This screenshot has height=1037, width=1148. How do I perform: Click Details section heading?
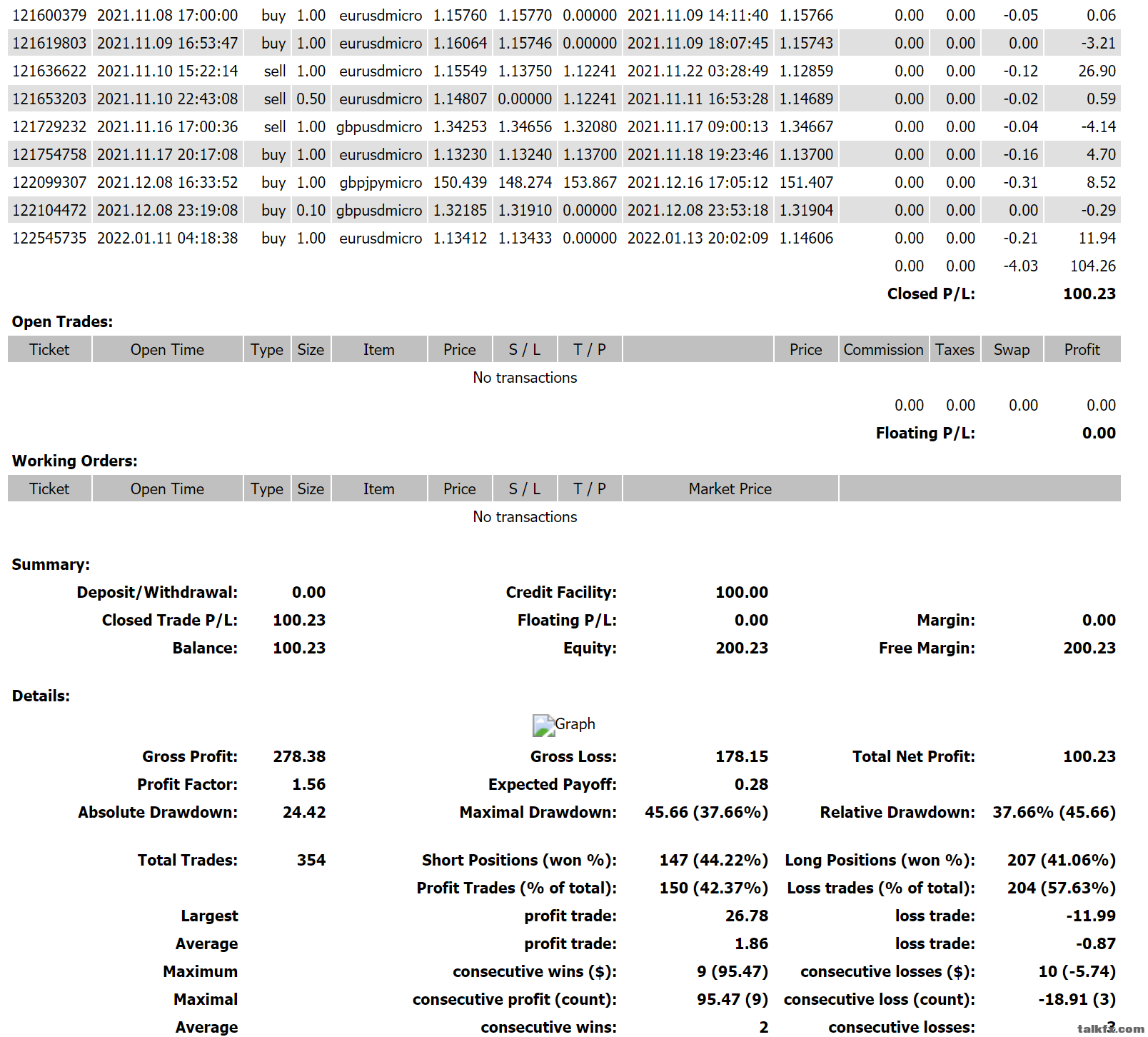pyautogui.click(x=41, y=696)
